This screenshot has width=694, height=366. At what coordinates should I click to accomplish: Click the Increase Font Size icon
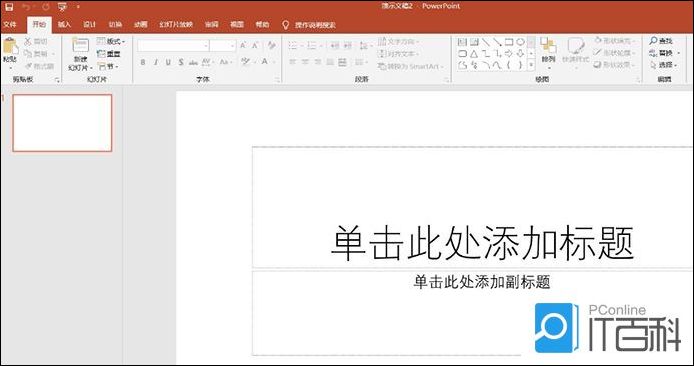pyautogui.click(x=243, y=46)
